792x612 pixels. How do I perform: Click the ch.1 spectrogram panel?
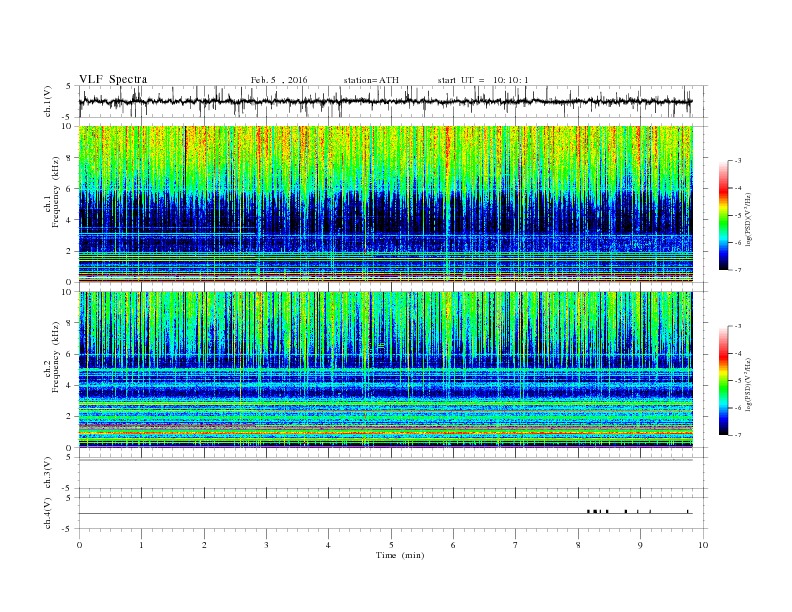tap(386, 204)
